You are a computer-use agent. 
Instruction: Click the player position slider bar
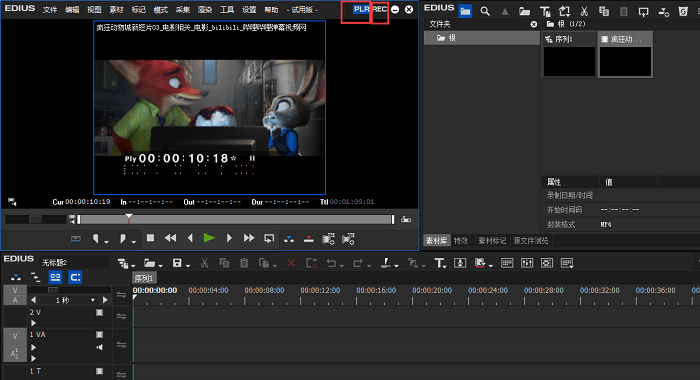point(236,219)
